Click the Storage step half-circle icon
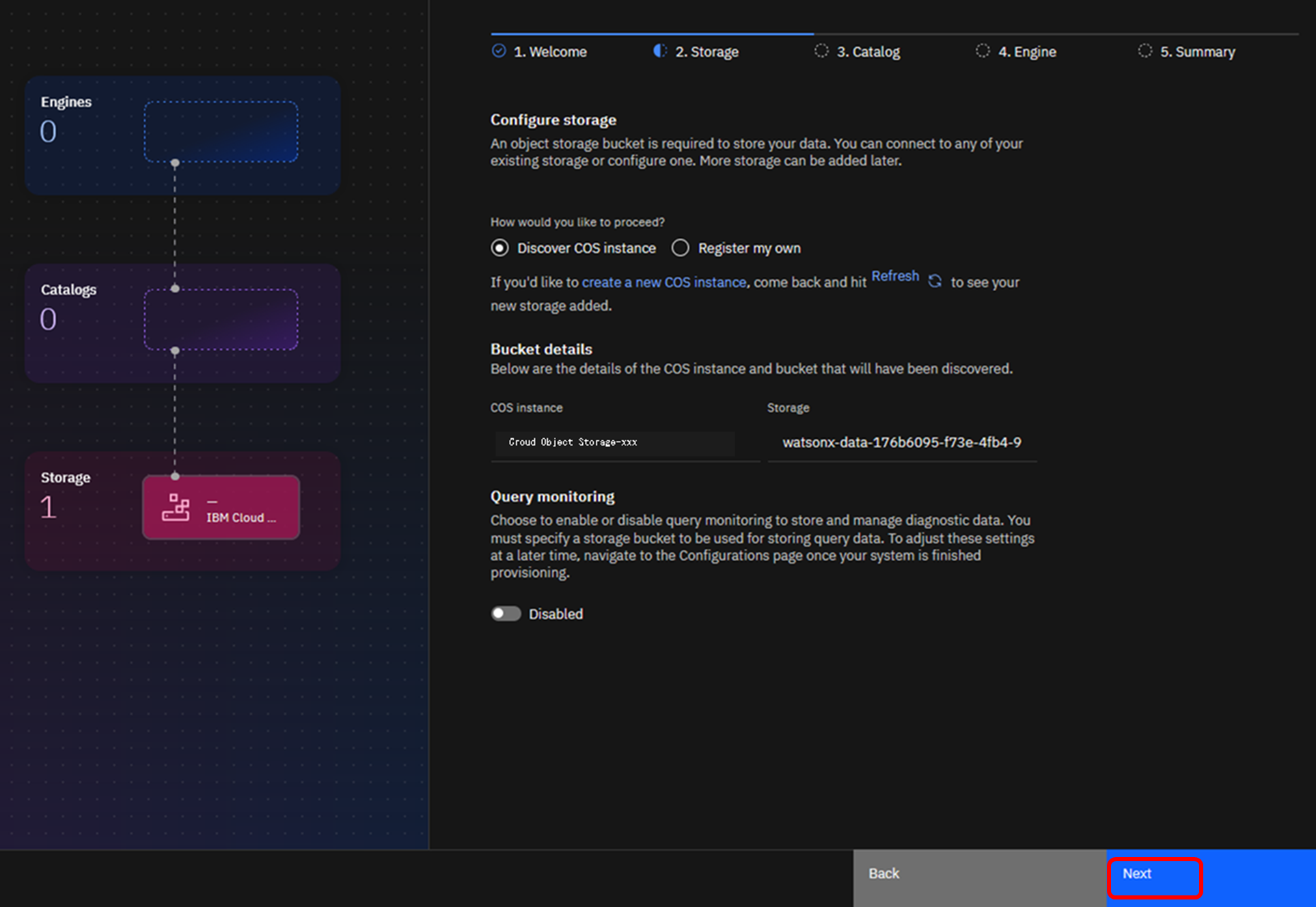 point(660,51)
